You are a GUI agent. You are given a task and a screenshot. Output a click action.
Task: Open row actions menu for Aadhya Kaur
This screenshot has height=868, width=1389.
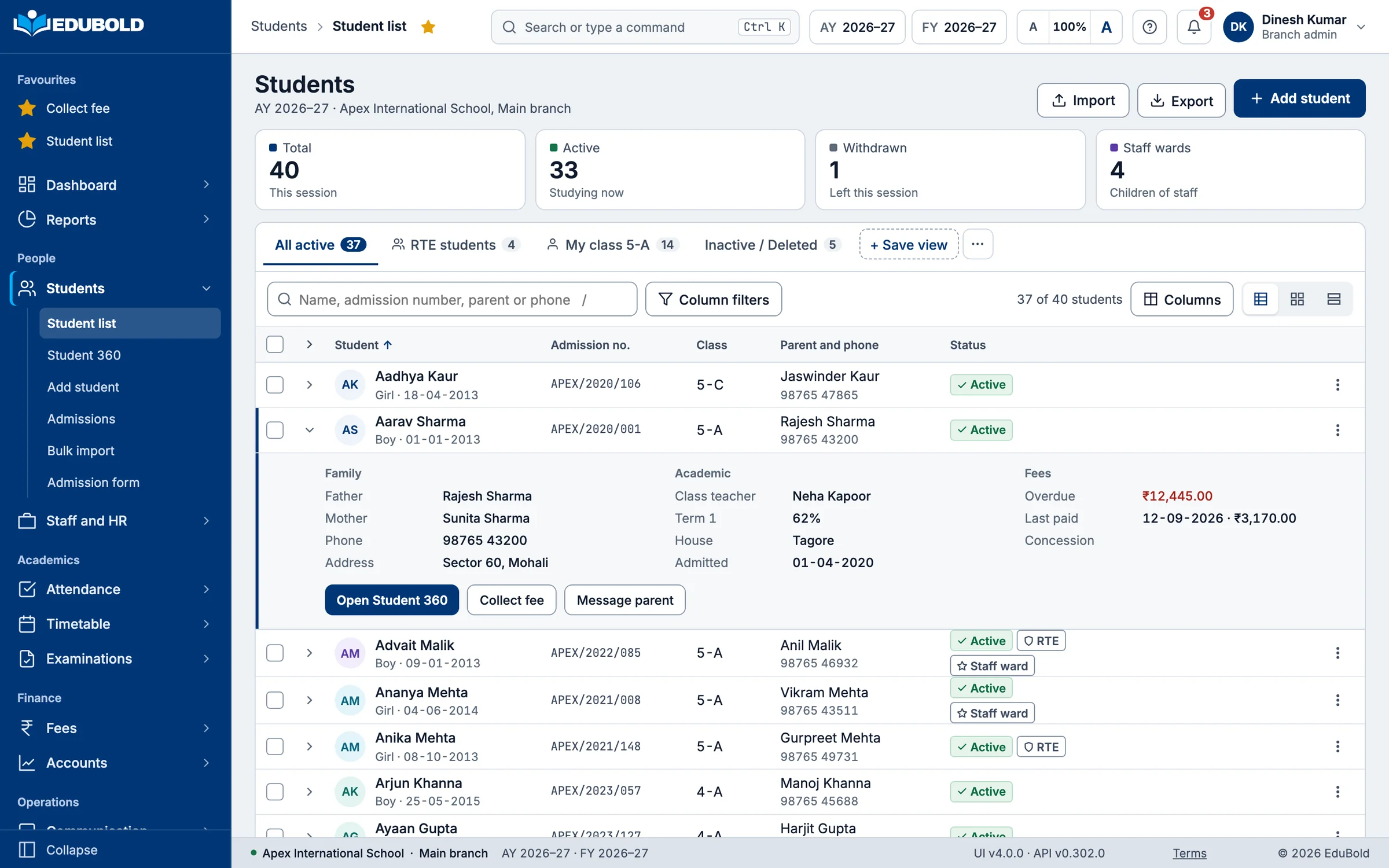[x=1337, y=385]
